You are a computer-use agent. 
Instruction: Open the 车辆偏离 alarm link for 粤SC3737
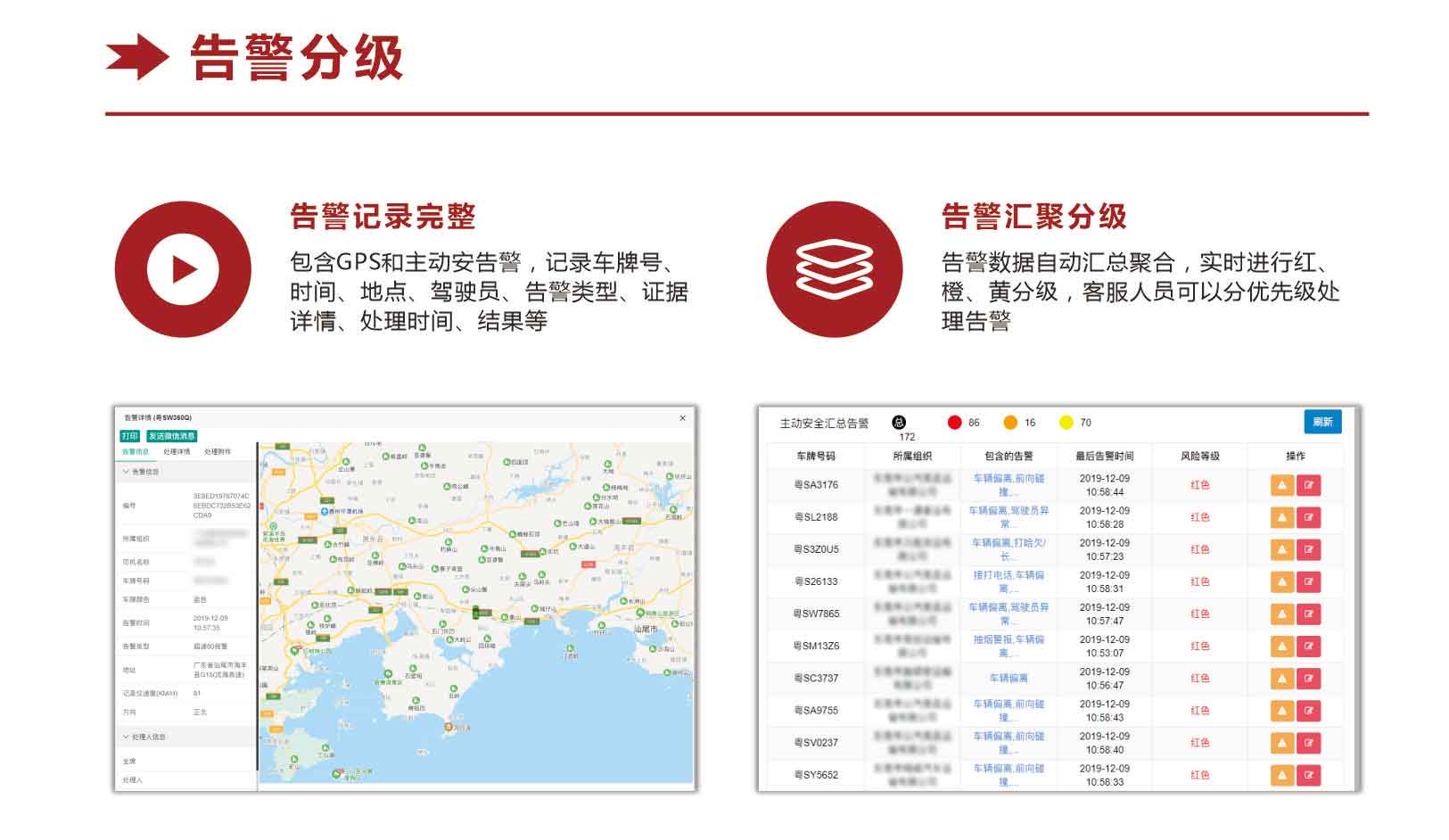pos(1008,679)
